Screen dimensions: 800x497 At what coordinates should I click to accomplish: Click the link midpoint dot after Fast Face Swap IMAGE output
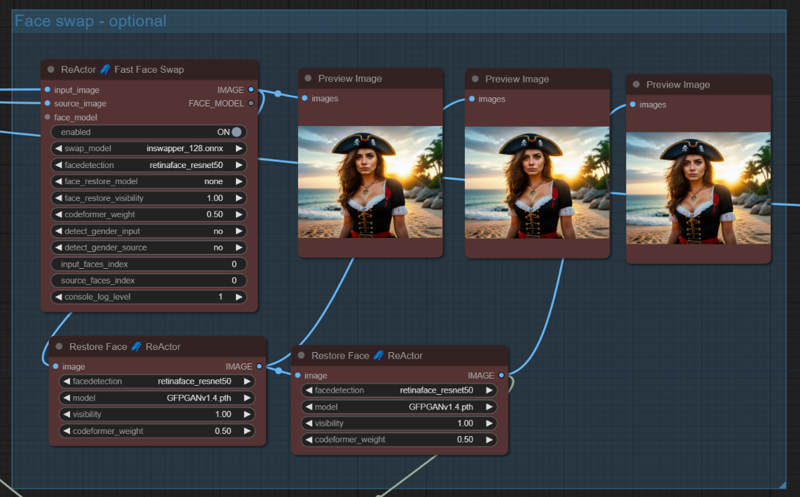pos(278,93)
